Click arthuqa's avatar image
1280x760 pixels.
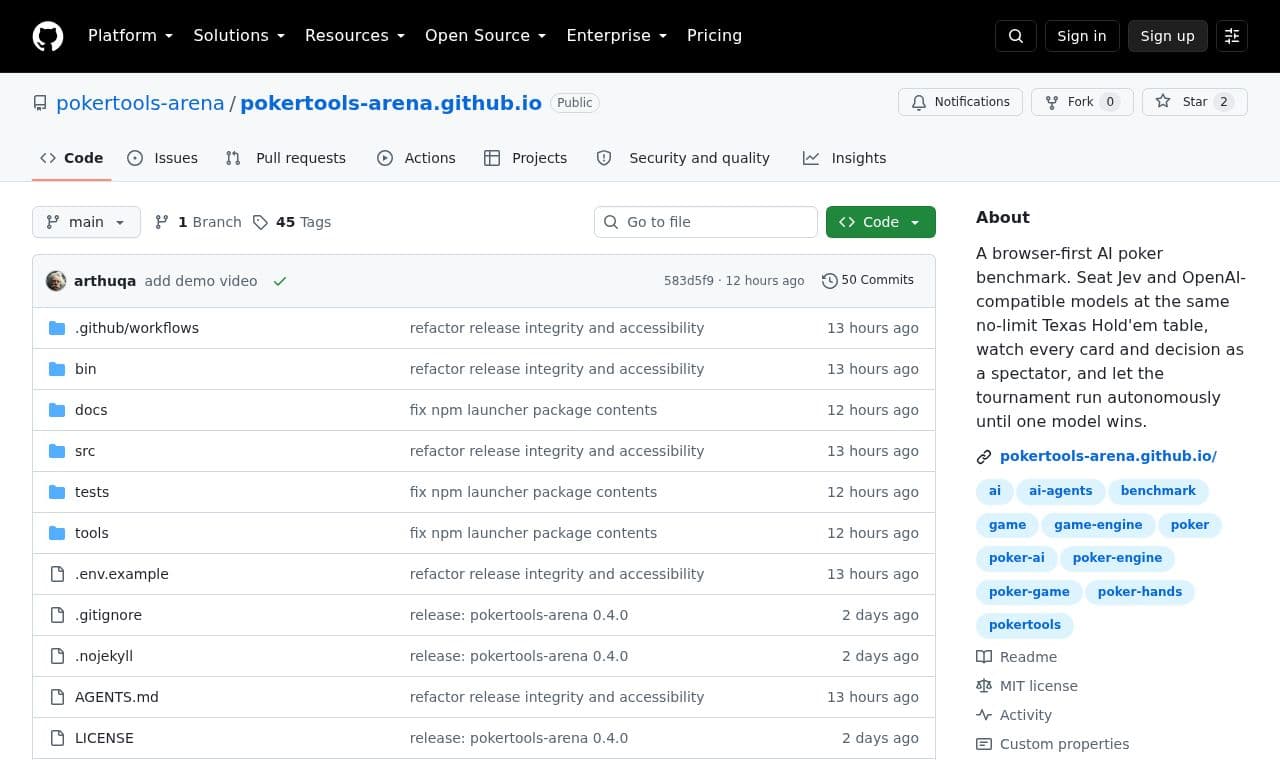(x=56, y=281)
